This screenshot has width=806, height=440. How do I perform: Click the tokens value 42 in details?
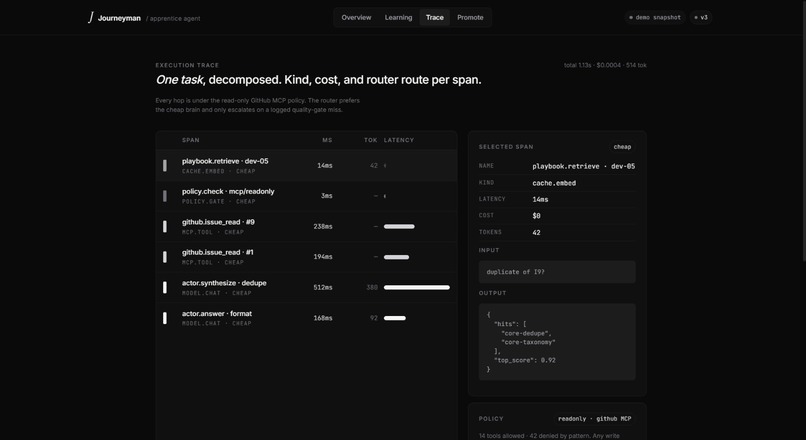pyautogui.click(x=536, y=232)
